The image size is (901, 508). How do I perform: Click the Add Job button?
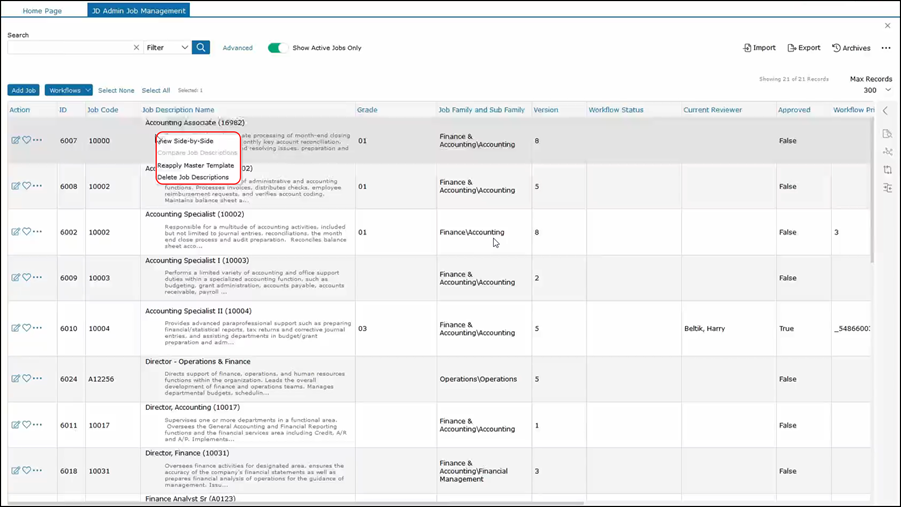(x=23, y=90)
